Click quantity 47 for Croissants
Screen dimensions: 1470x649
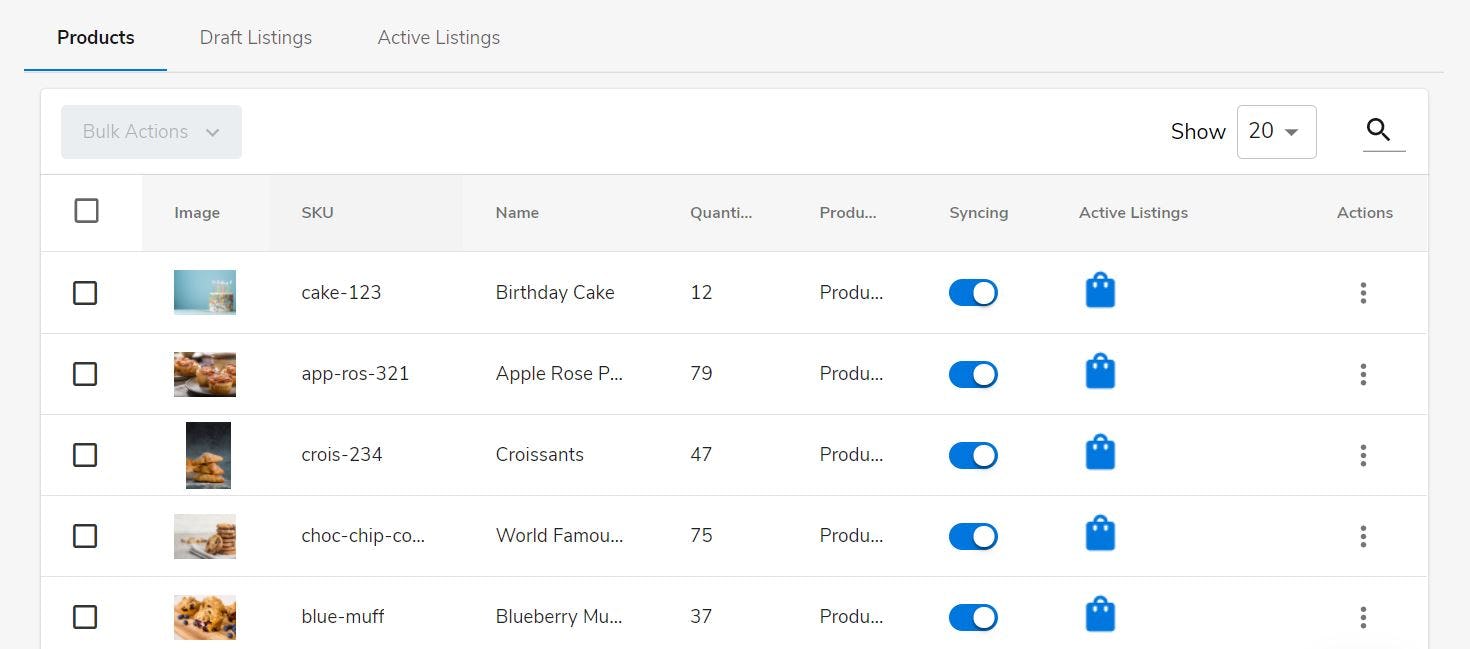point(701,455)
